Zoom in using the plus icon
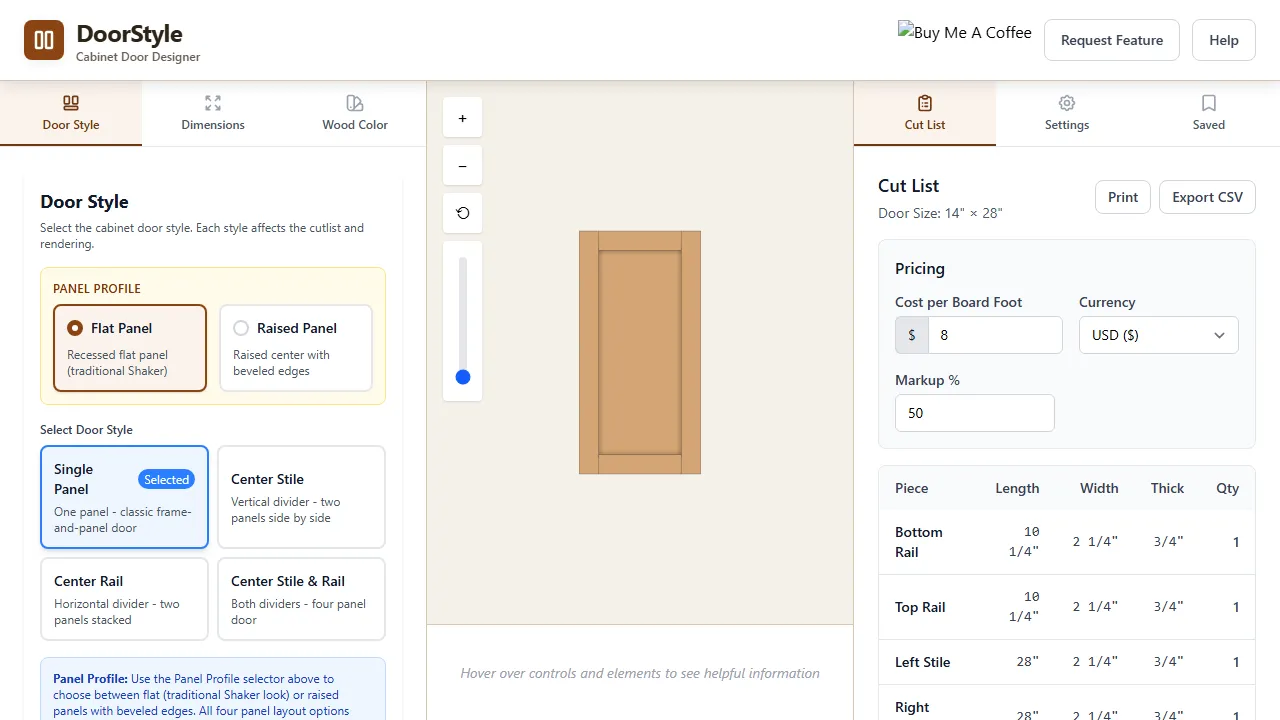1280x720 pixels. (462, 117)
